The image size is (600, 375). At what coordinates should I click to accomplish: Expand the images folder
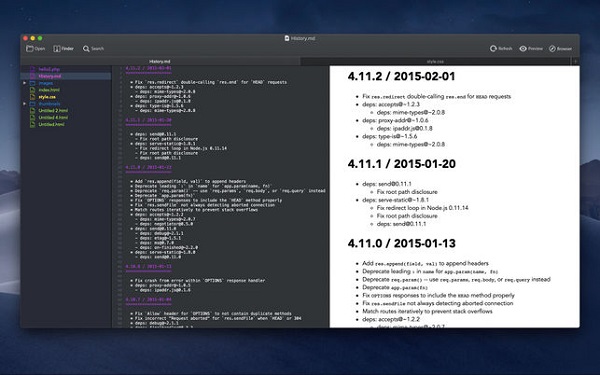tap(24, 83)
